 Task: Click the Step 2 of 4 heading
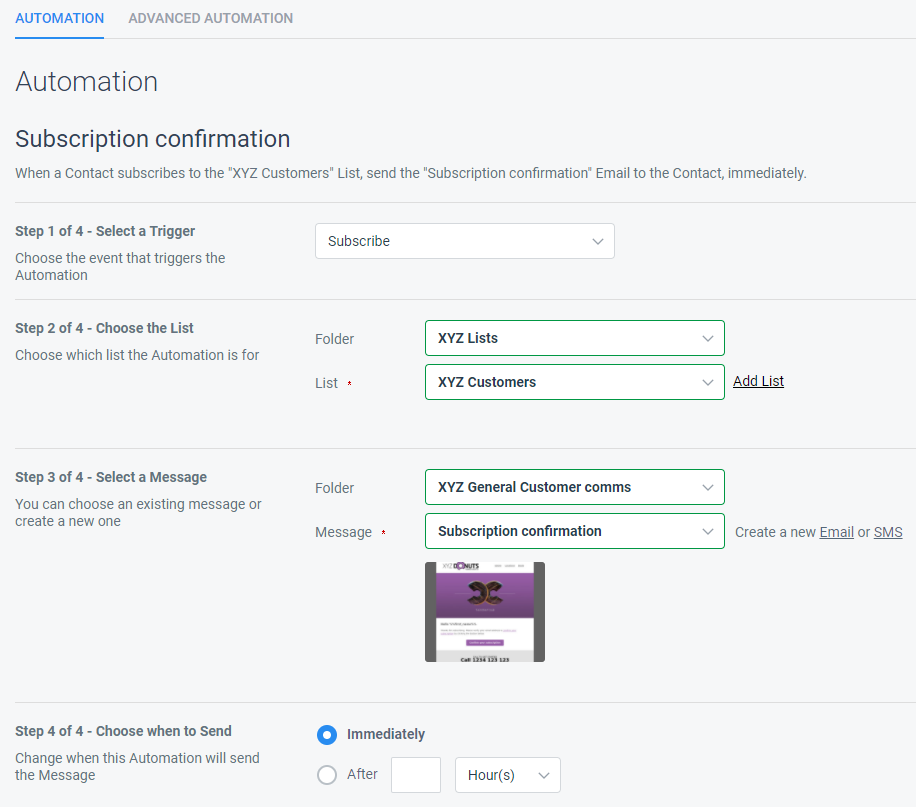tap(104, 328)
